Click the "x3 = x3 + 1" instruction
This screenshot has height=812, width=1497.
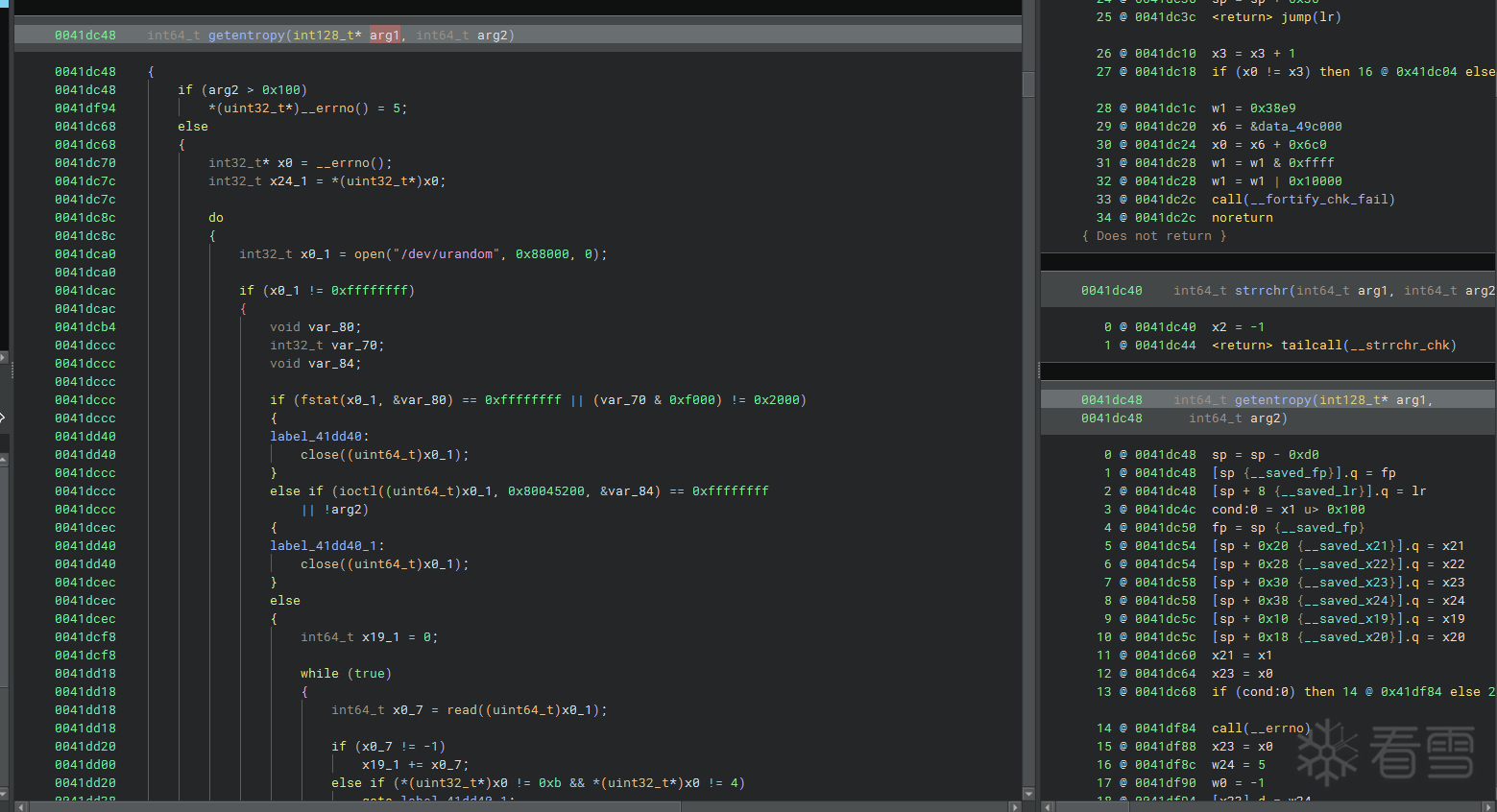(1254, 54)
